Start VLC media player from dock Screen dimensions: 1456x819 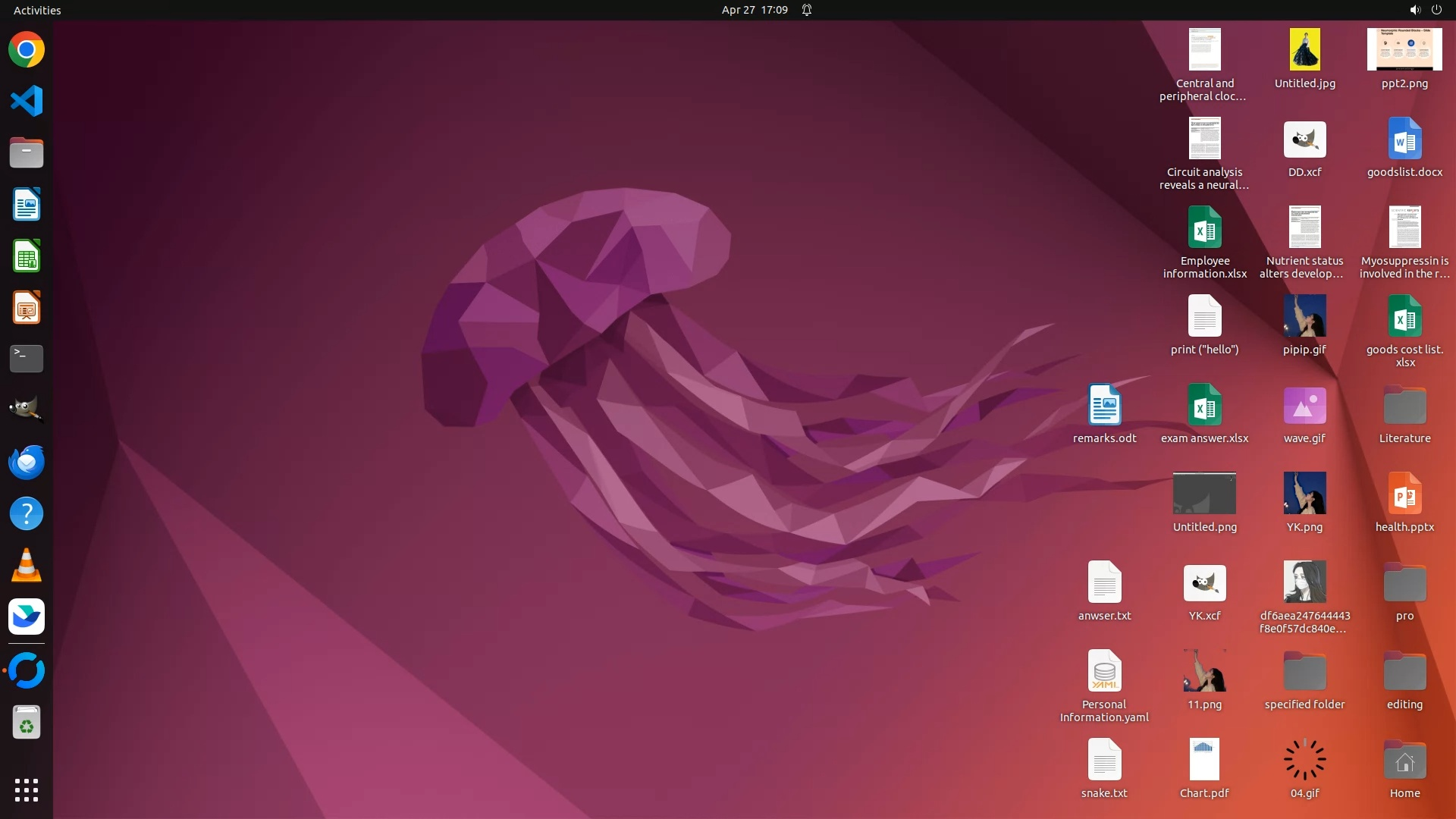coord(27,565)
